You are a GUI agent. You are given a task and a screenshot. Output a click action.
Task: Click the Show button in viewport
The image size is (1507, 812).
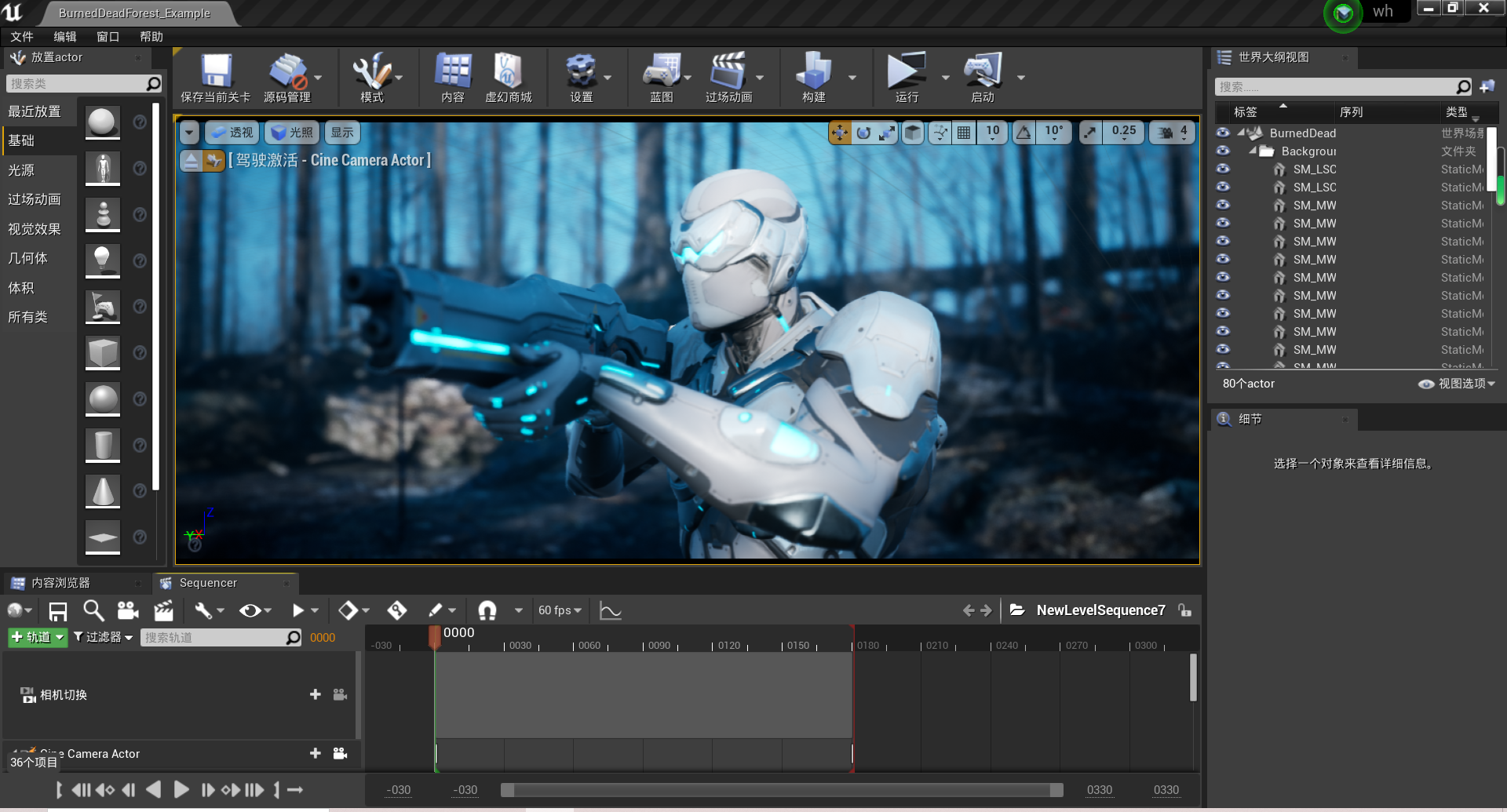click(x=342, y=133)
